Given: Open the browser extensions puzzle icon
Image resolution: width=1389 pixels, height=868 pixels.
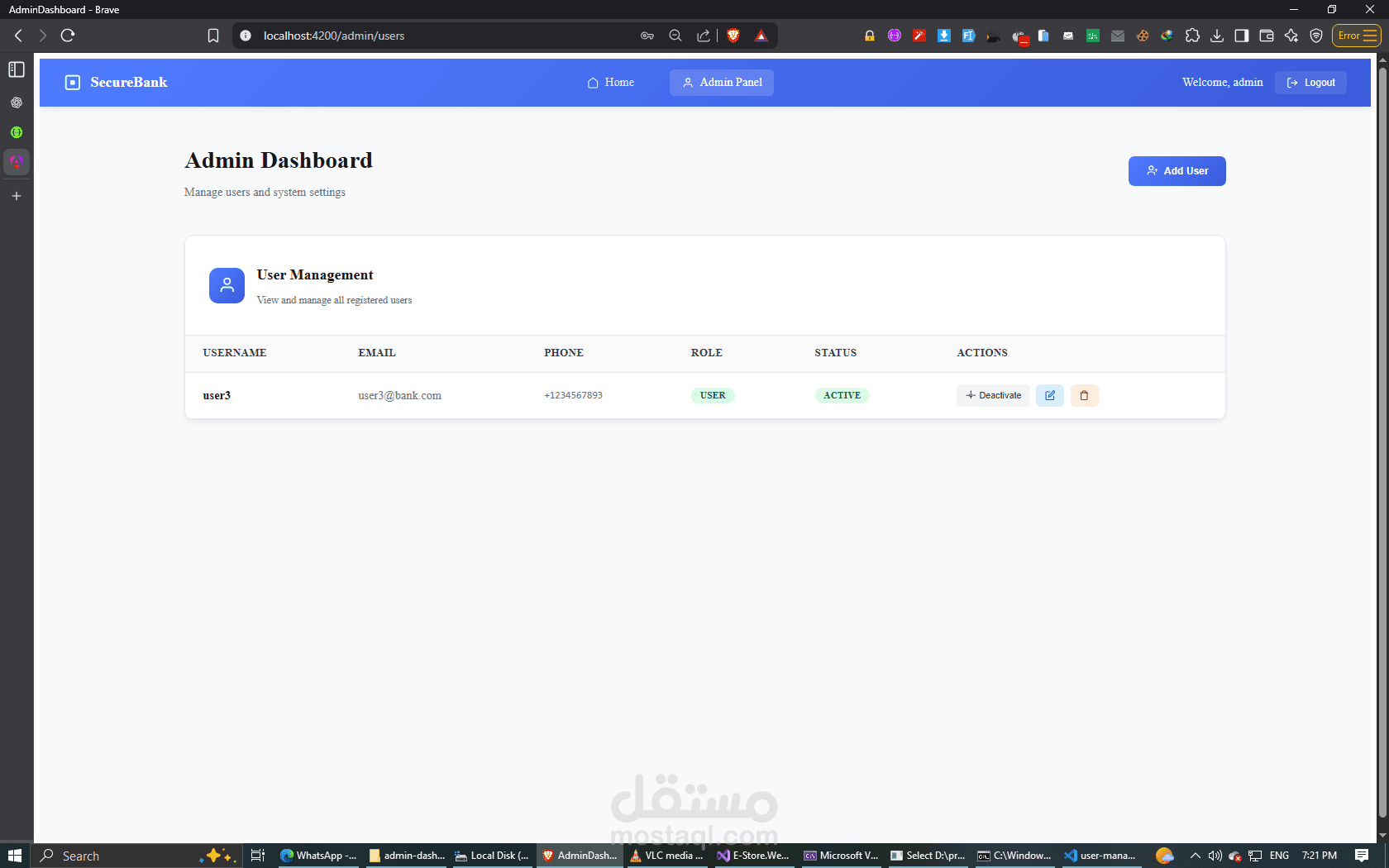Looking at the screenshot, I should coord(1191,36).
